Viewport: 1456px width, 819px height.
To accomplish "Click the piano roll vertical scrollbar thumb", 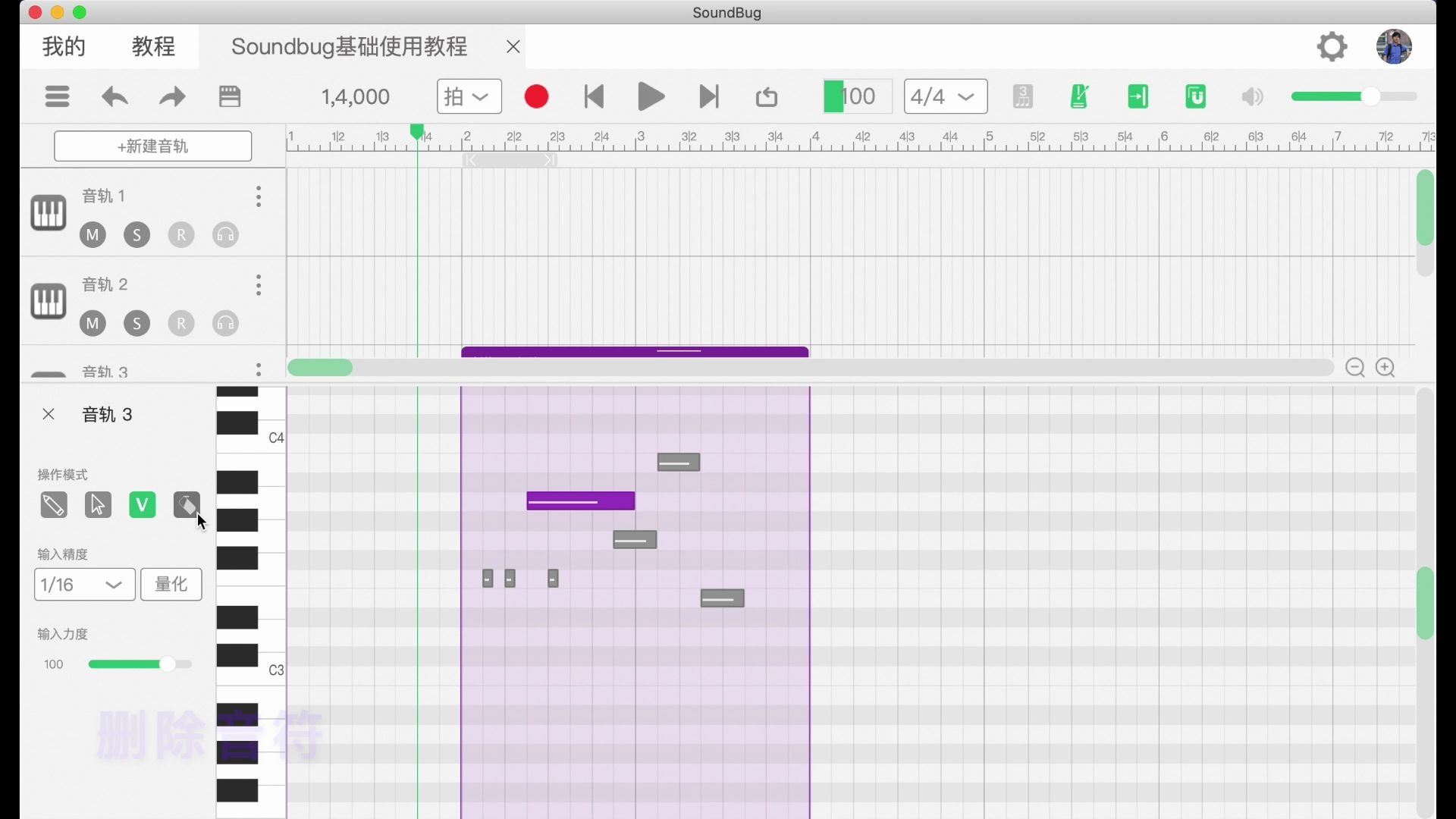I will [1425, 603].
